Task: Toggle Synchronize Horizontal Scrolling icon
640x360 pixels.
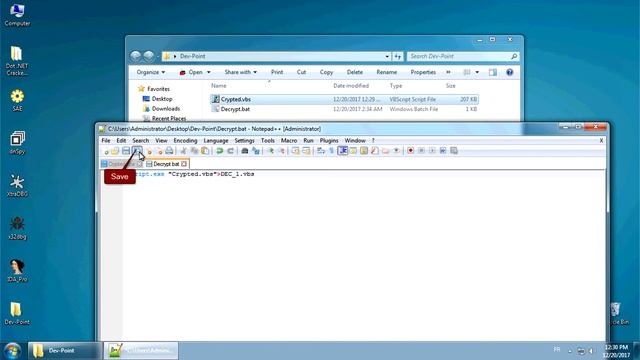Action: click(x=306, y=151)
